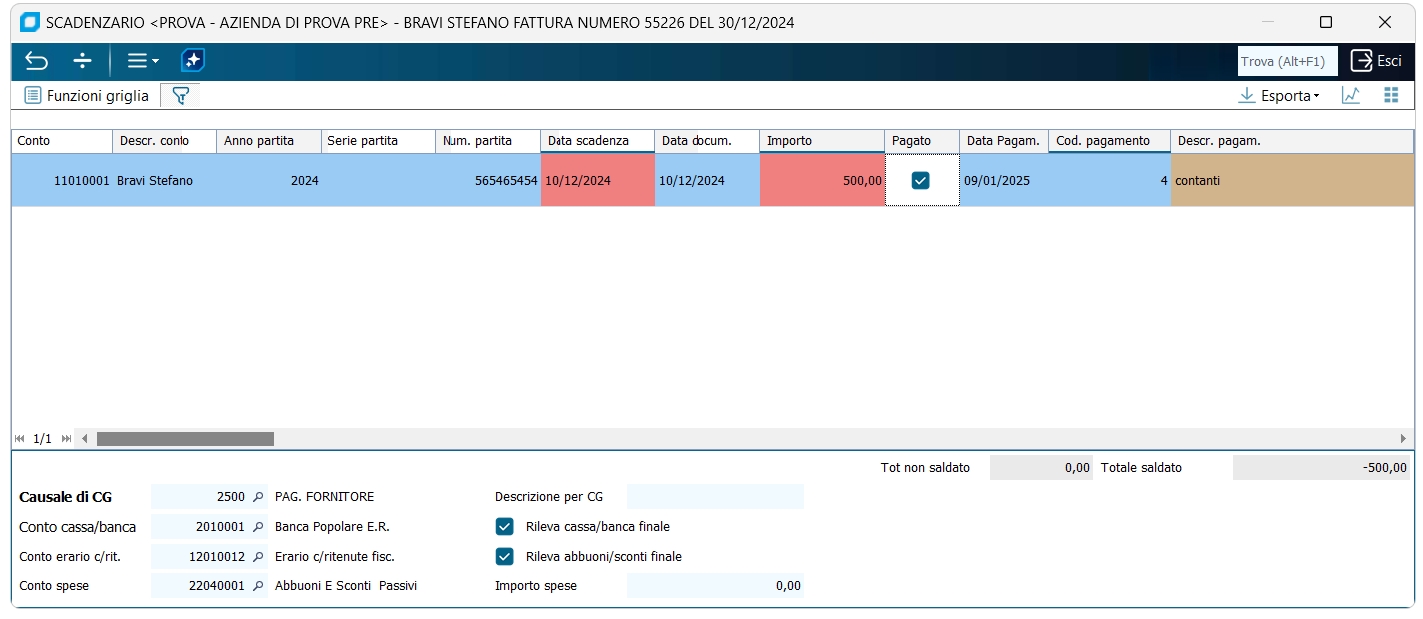Image resolution: width=1423 pixels, height=619 pixels.
Task: Toggle Rileva cassa/banca finale checkbox
Action: click(505, 527)
